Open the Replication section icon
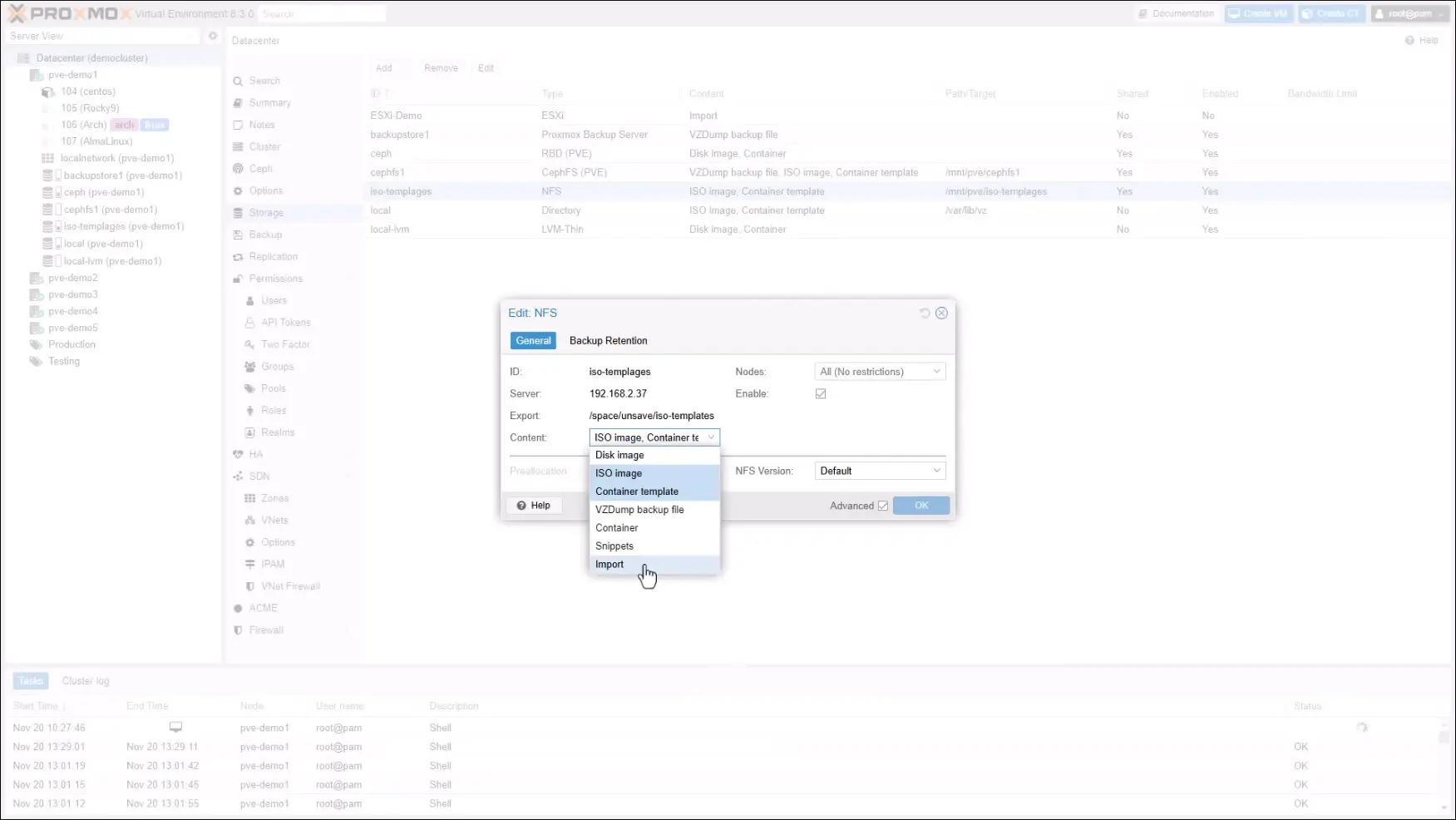The height and width of the screenshot is (820, 1456). 238,257
